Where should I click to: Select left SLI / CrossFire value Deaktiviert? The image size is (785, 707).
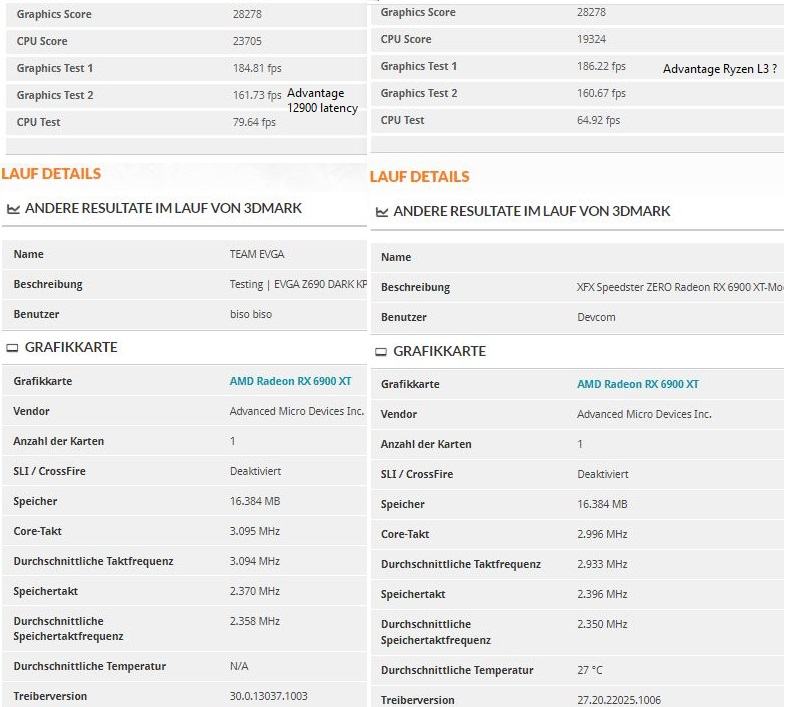click(255, 471)
